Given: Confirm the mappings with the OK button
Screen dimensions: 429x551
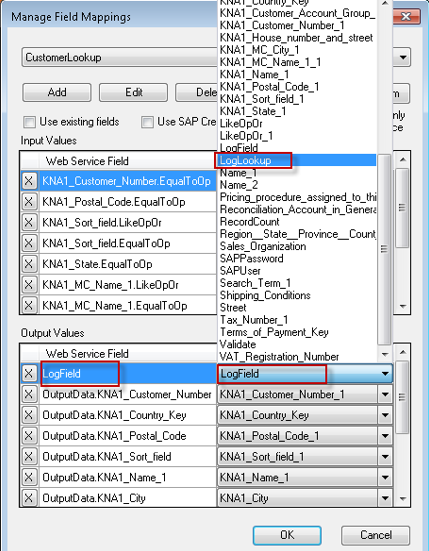Looking at the screenshot, I should [x=287, y=535].
